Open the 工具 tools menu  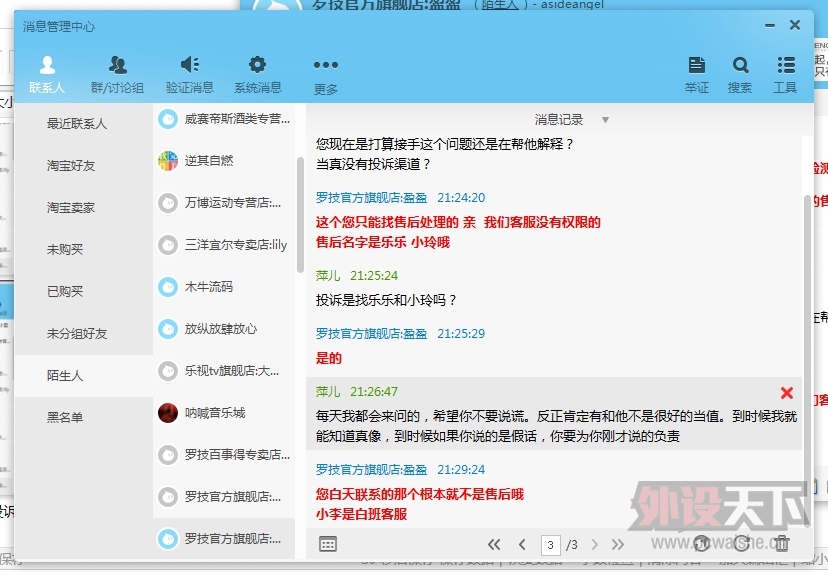[x=785, y=74]
